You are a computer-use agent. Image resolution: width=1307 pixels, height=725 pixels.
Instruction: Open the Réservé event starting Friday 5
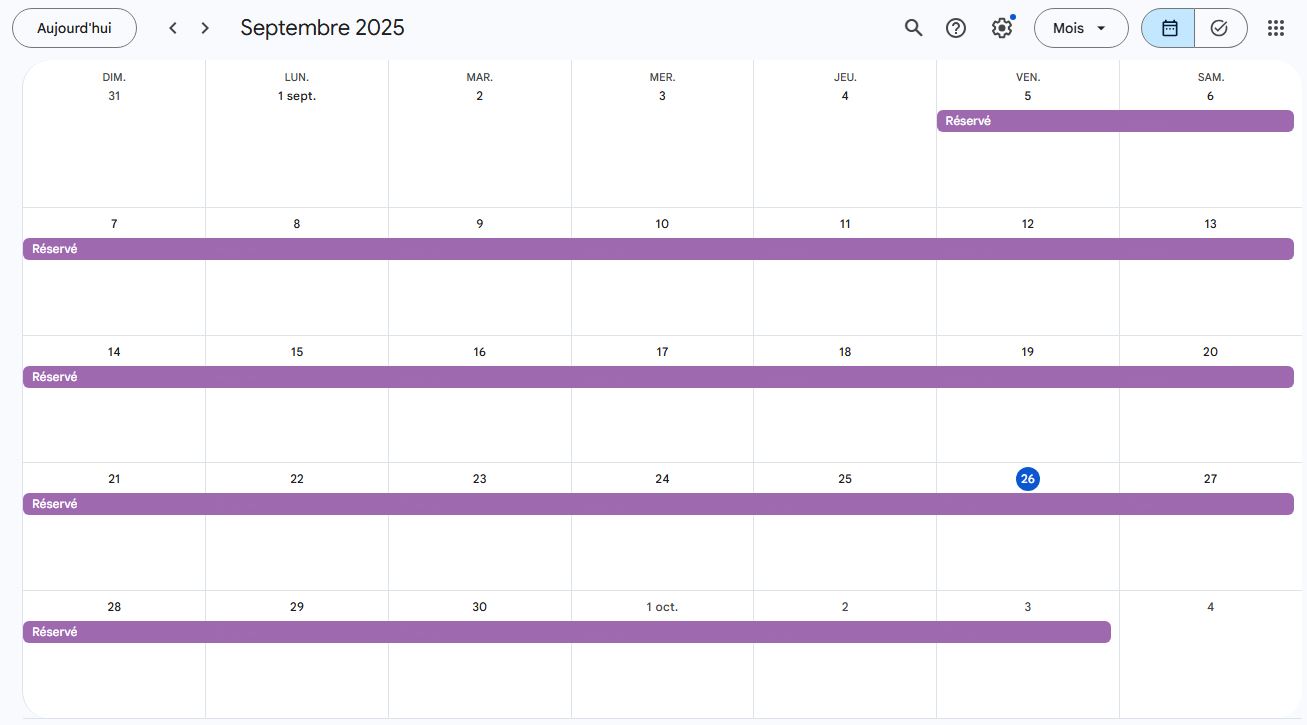coord(1114,121)
